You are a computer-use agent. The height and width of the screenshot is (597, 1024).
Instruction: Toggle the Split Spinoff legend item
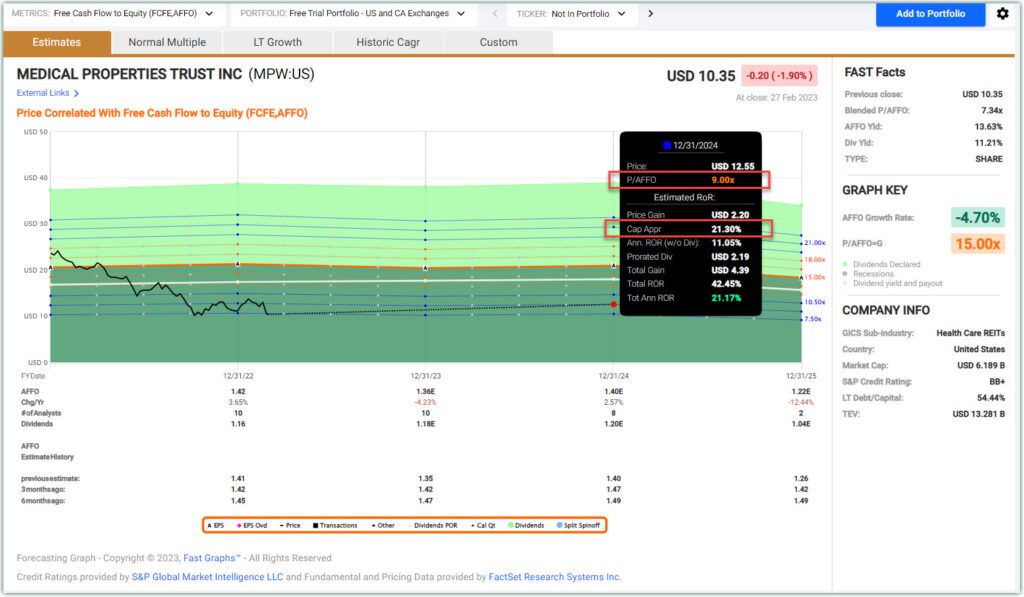579,525
